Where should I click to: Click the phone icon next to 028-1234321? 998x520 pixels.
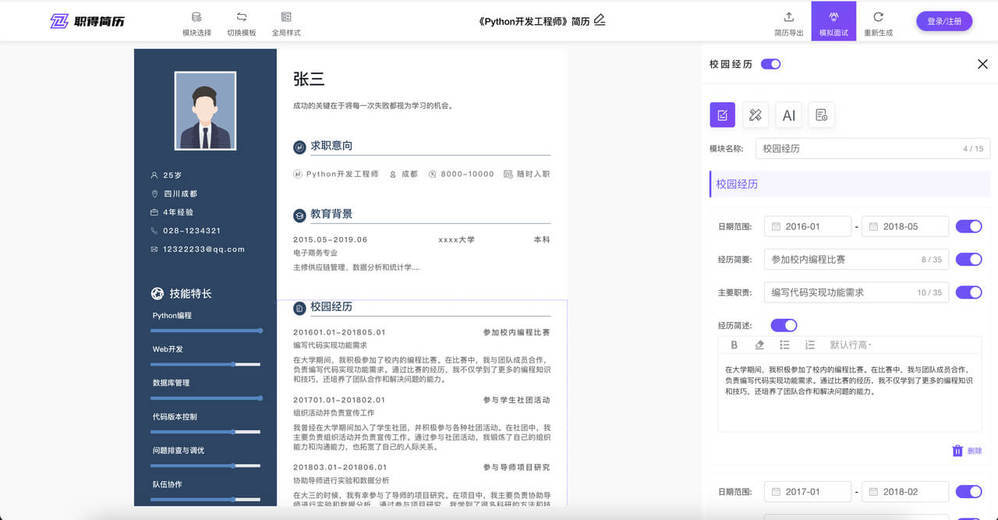154,230
